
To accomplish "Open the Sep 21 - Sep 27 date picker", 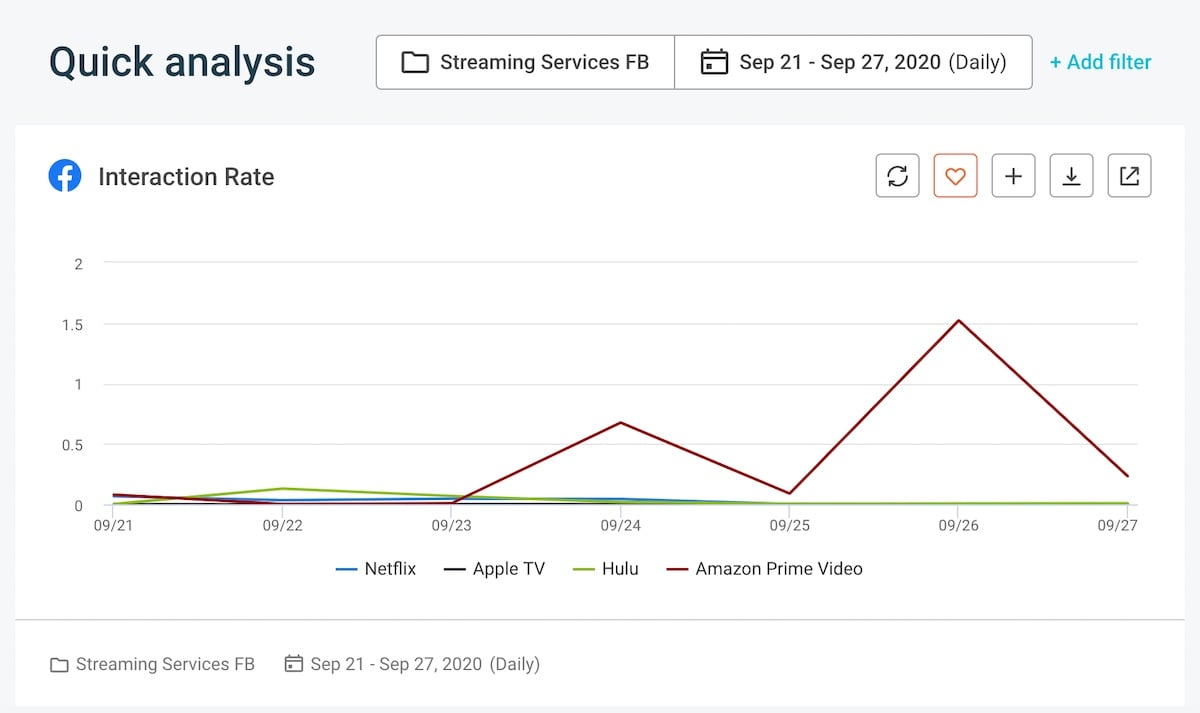I will [854, 62].
